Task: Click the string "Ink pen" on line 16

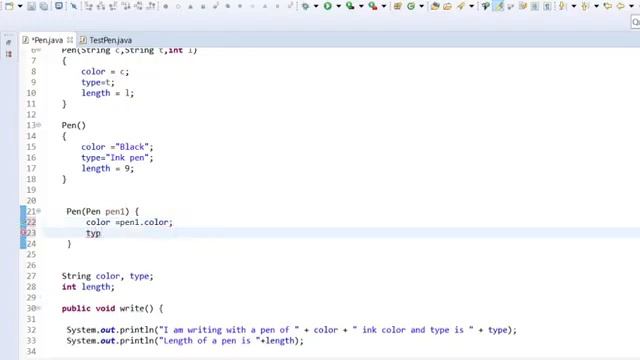Action: [x=127, y=158]
